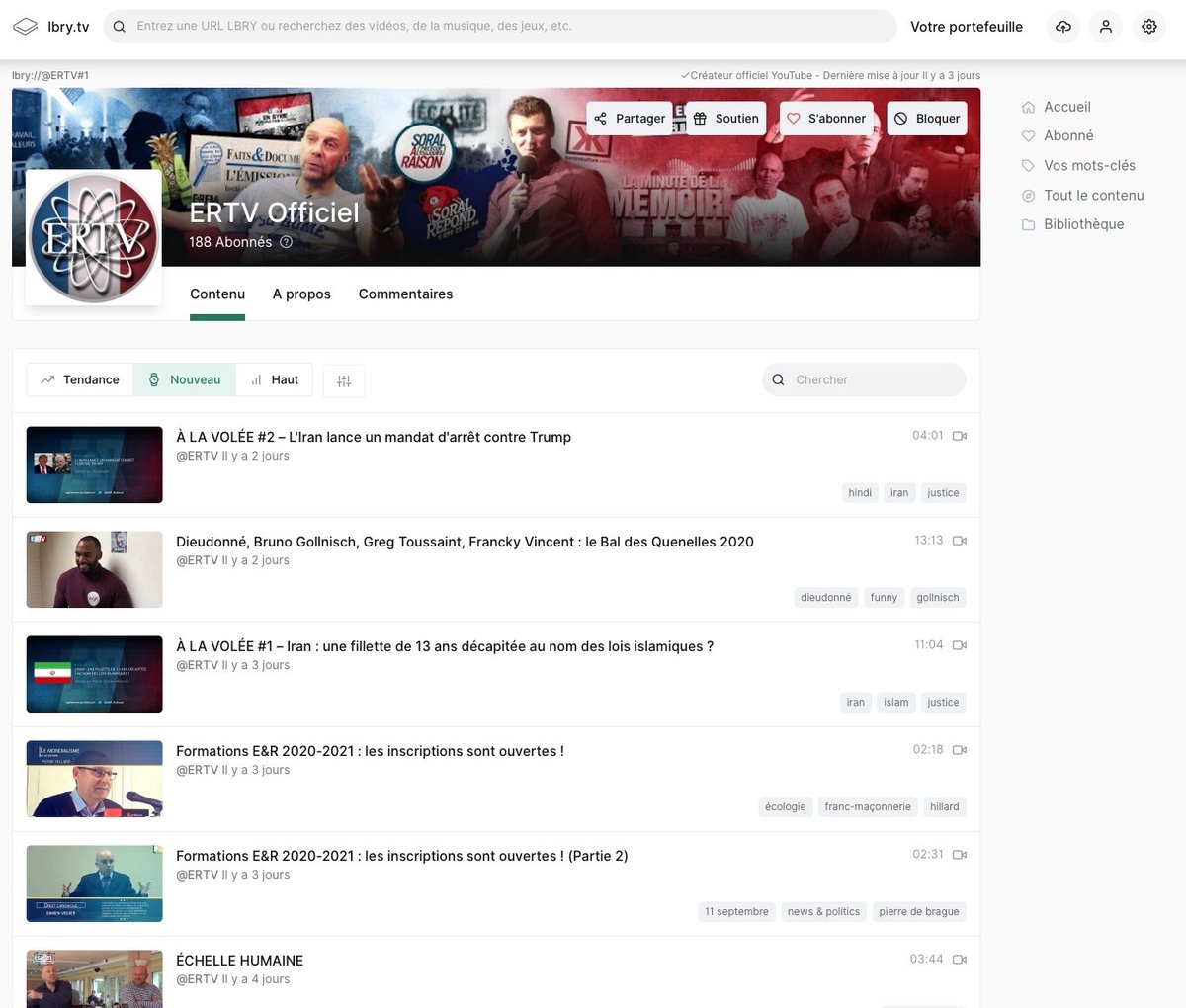Go to Accueil in sidebar
Viewport: 1186px width, 1008px height.
(1067, 107)
